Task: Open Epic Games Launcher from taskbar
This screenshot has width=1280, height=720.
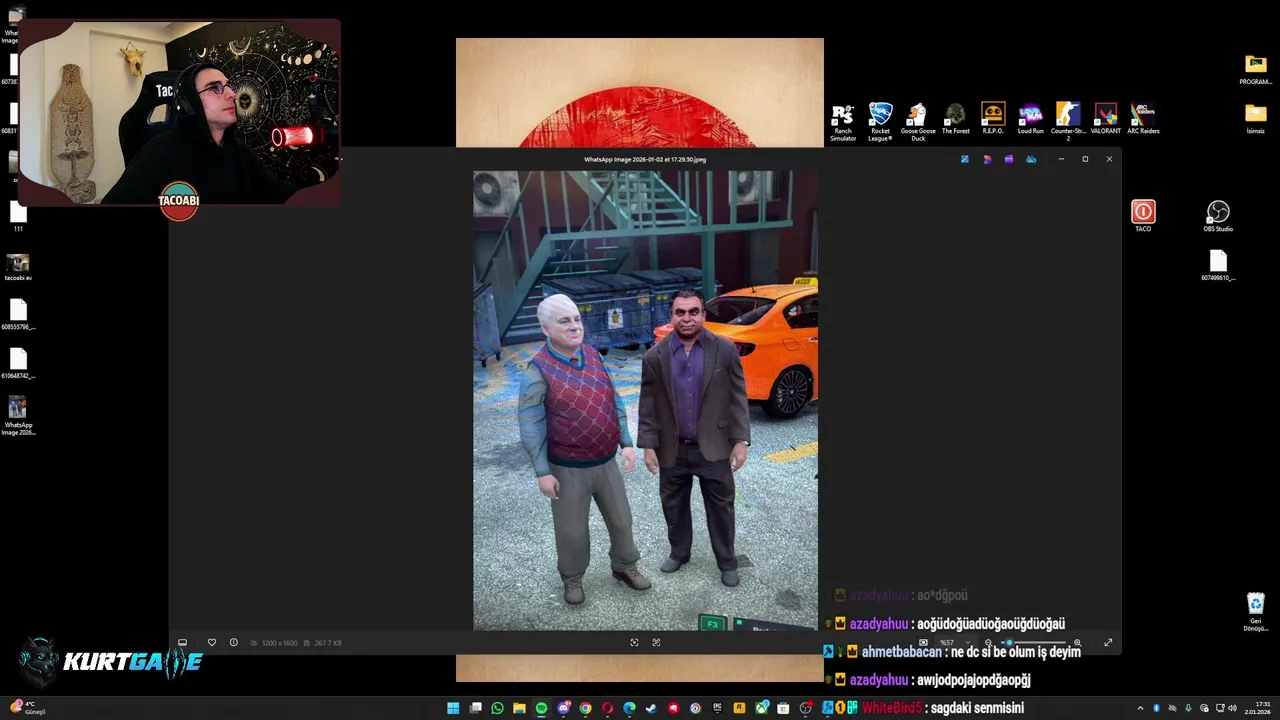Action: [x=717, y=708]
